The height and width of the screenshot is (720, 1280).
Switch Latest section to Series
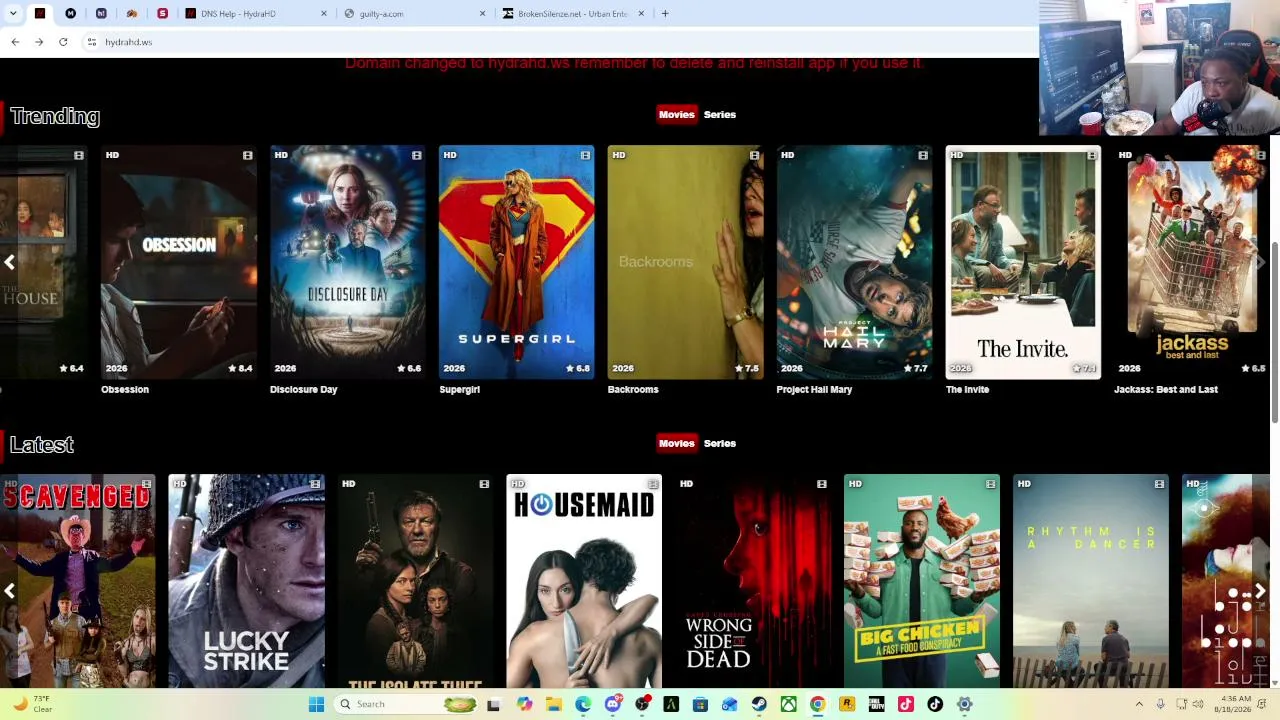[x=720, y=443]
